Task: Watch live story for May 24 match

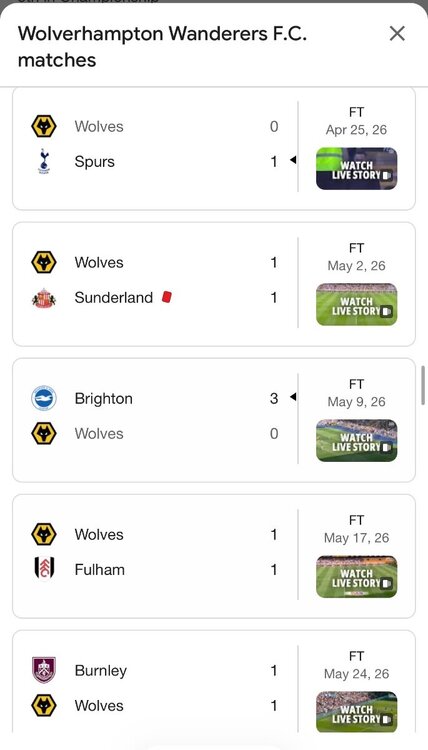Action: click(x=356, y=712)
